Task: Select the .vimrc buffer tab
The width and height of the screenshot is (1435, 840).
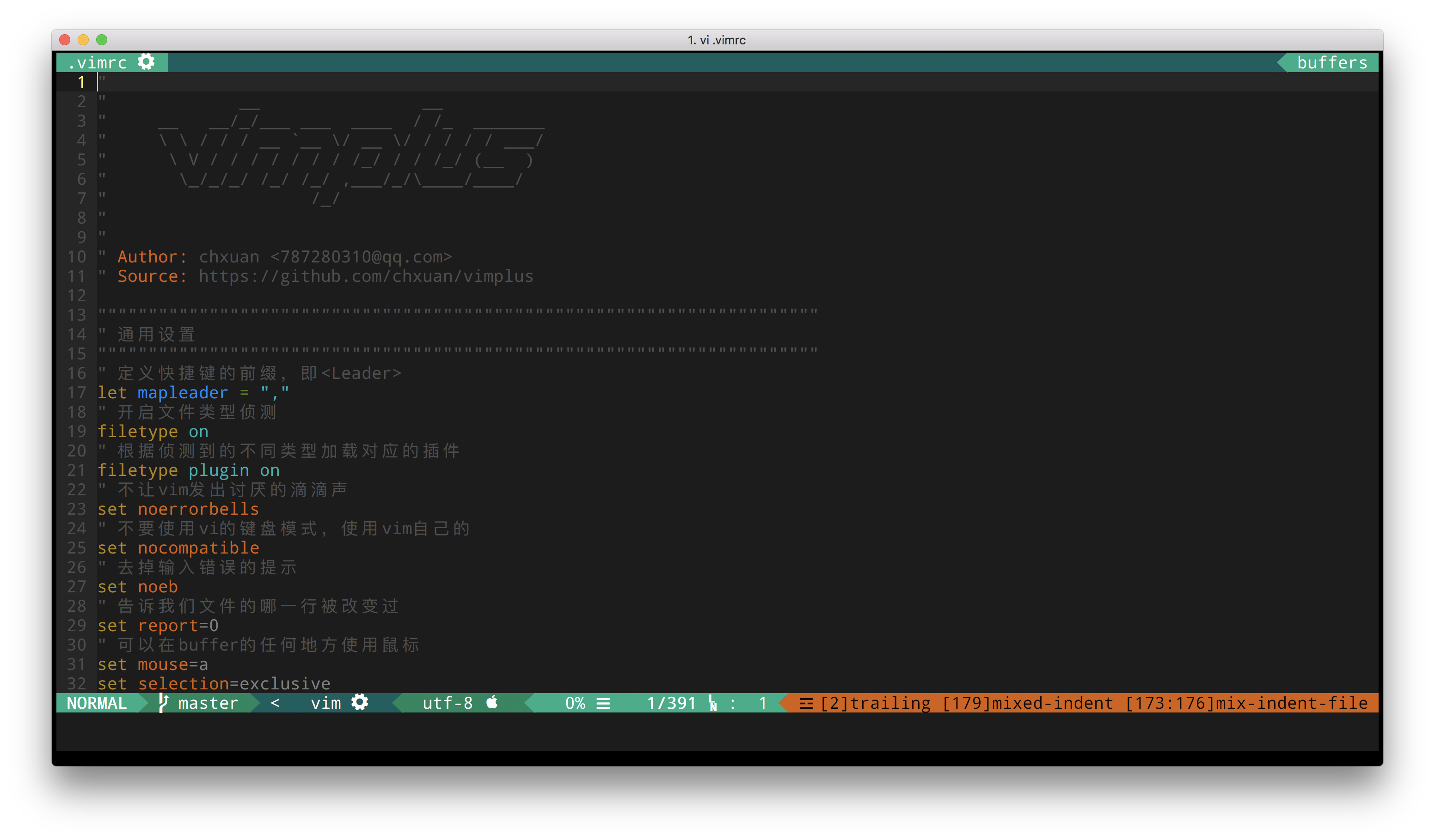Action: [98, 62]
